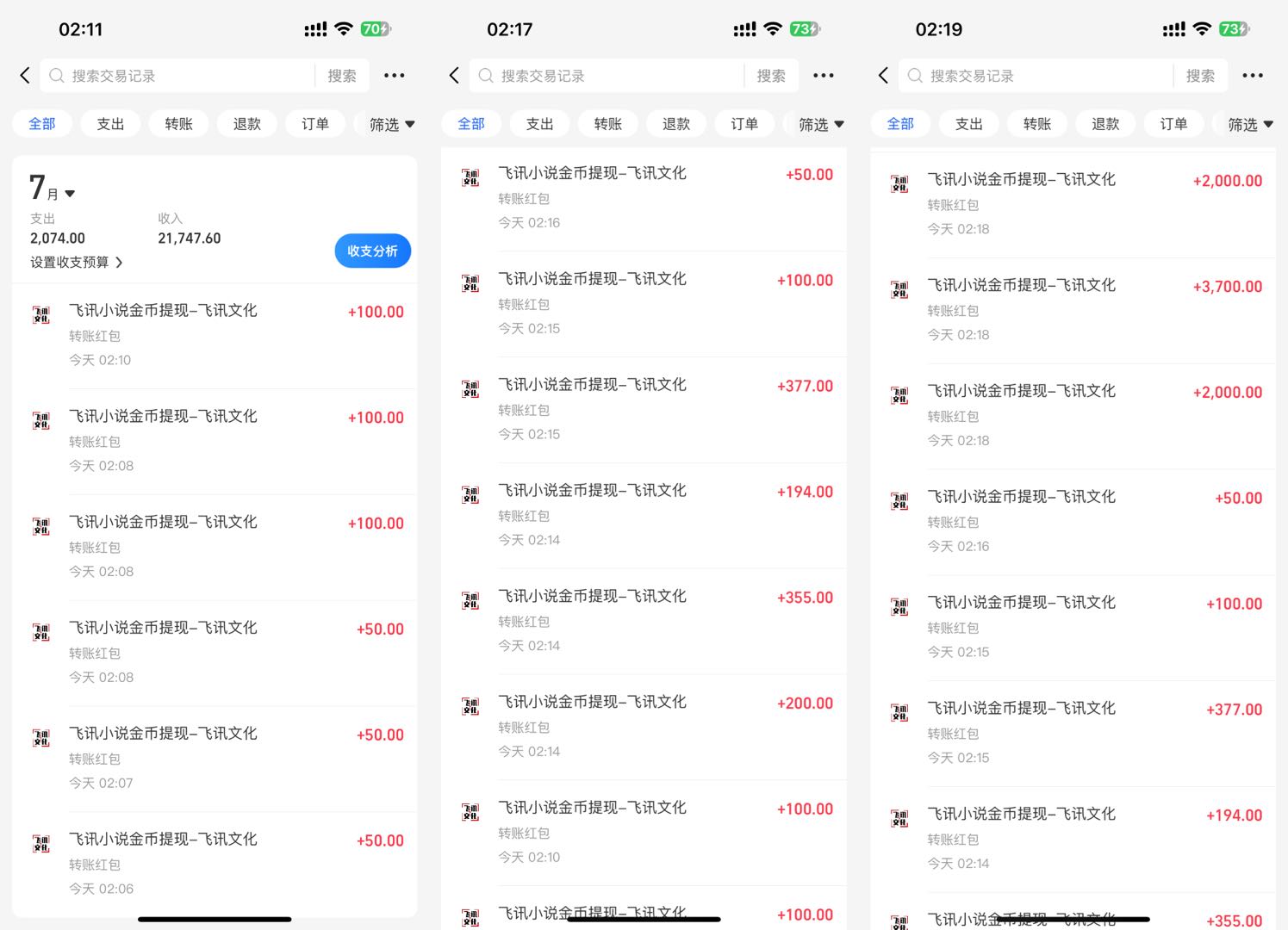Tap the battery indicator showing 70 percent
The width and height of the screenshot is (1288, 930).
pos(376,28)
